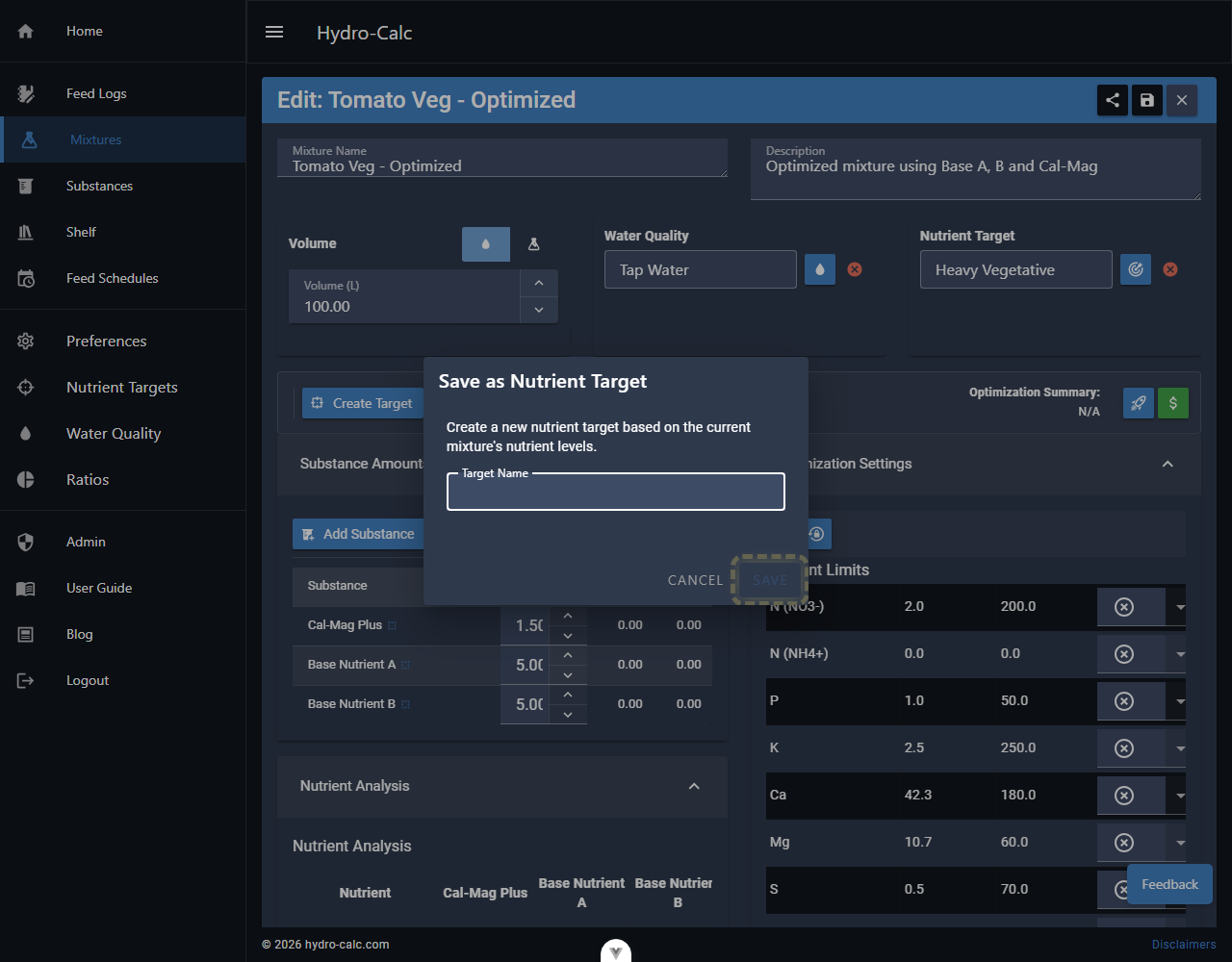Click the Target Name input field
Image resolution: width=1232 pixels, height=962 pixels.
[x=616, y=492]
